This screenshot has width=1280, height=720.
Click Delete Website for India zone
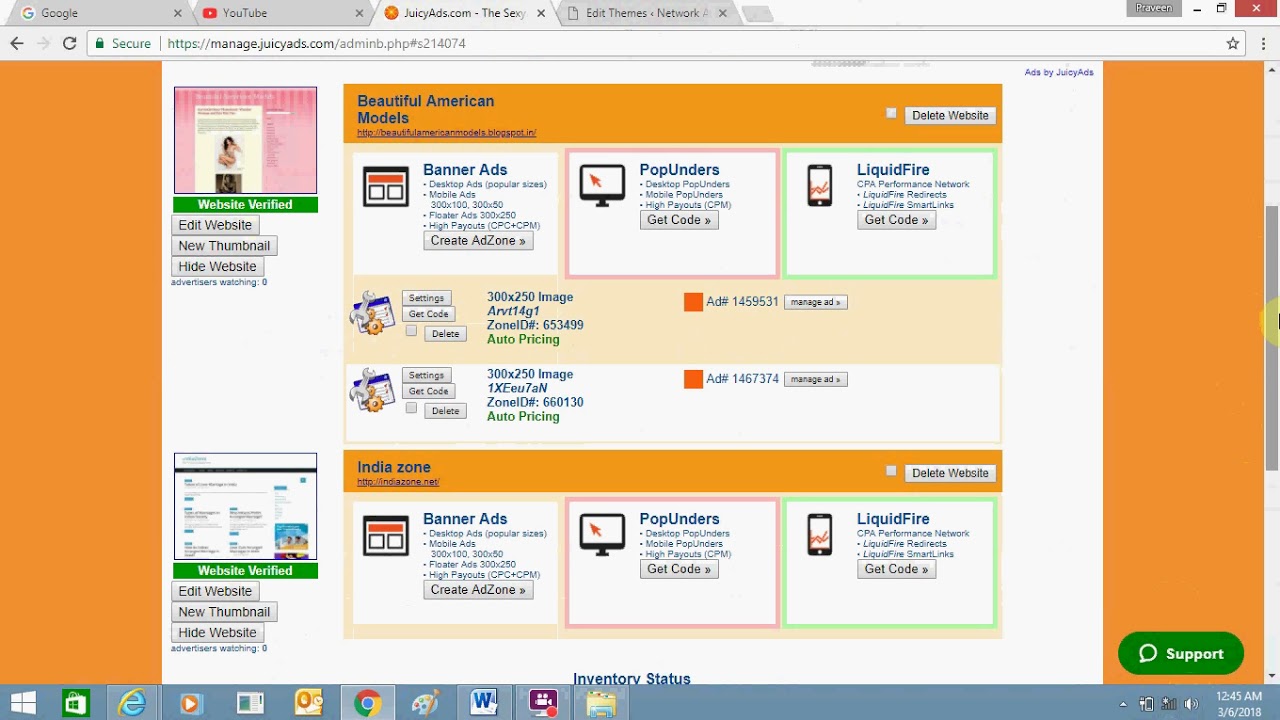[x=950, y=473]
